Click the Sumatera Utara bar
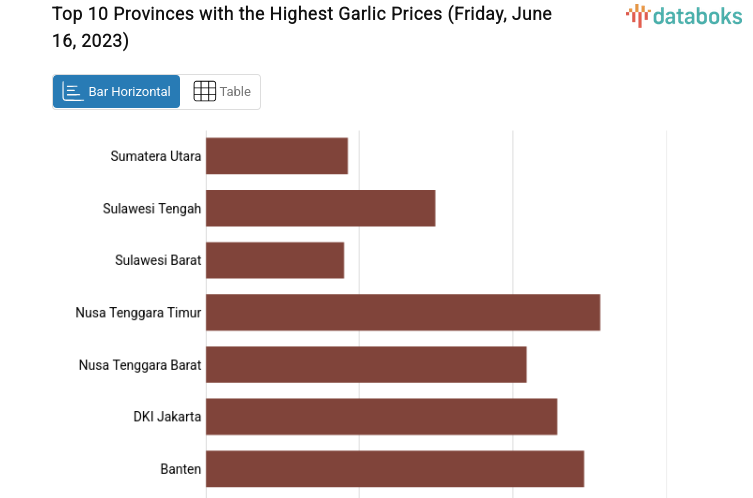 point(277,156)
